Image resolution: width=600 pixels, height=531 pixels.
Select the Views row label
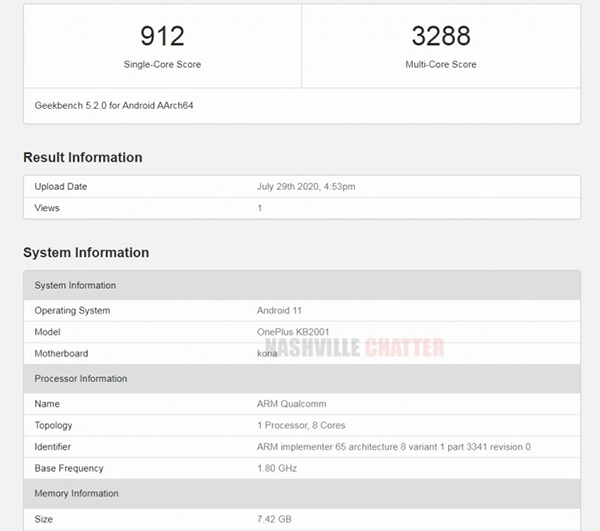[x=47, y=208]
